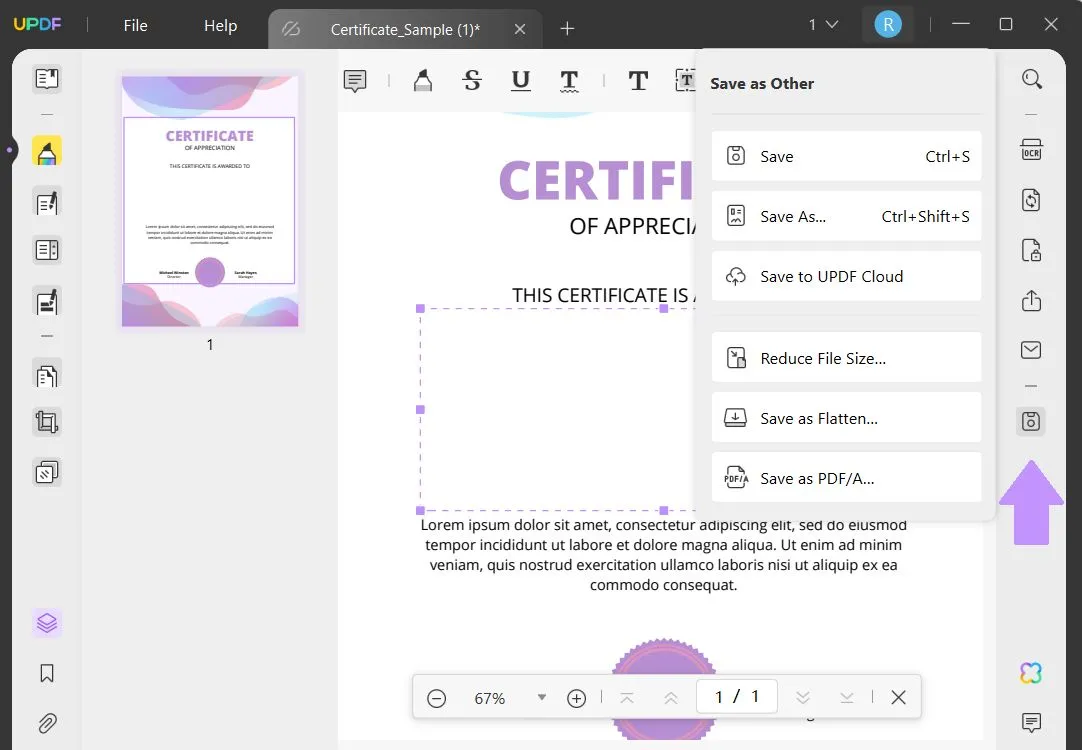Click the Lorem ipsum paragraph text

[x=663, y=555]
